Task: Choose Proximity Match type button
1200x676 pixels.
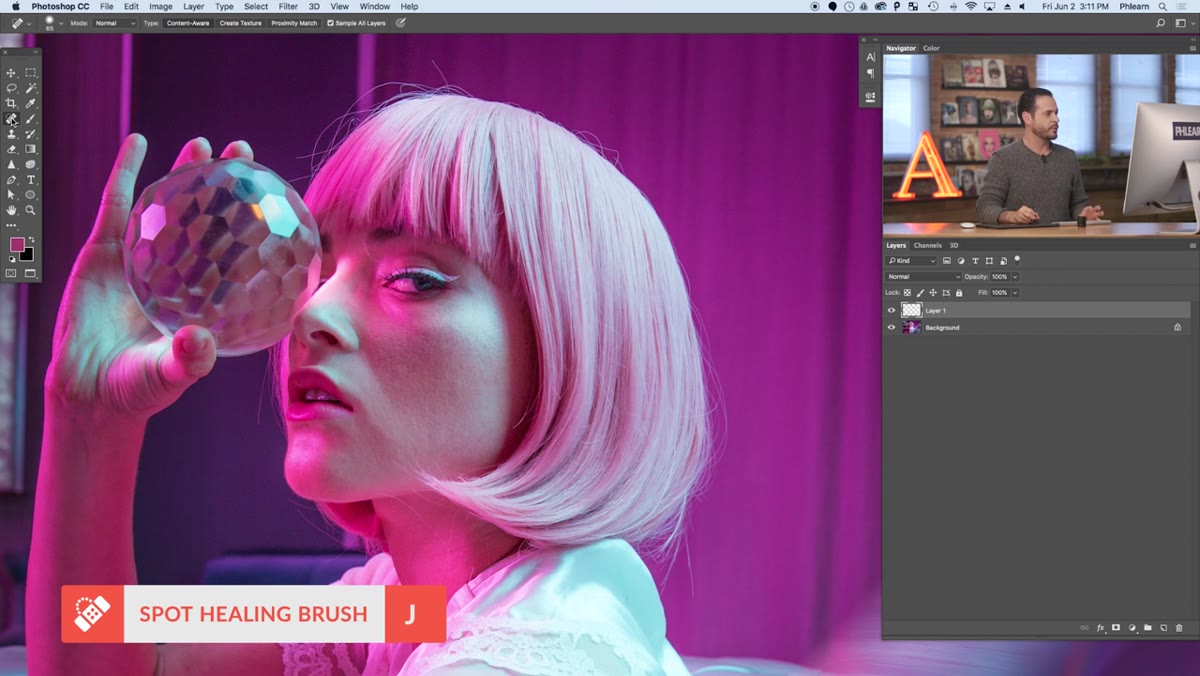Action: tap(294, 23)
